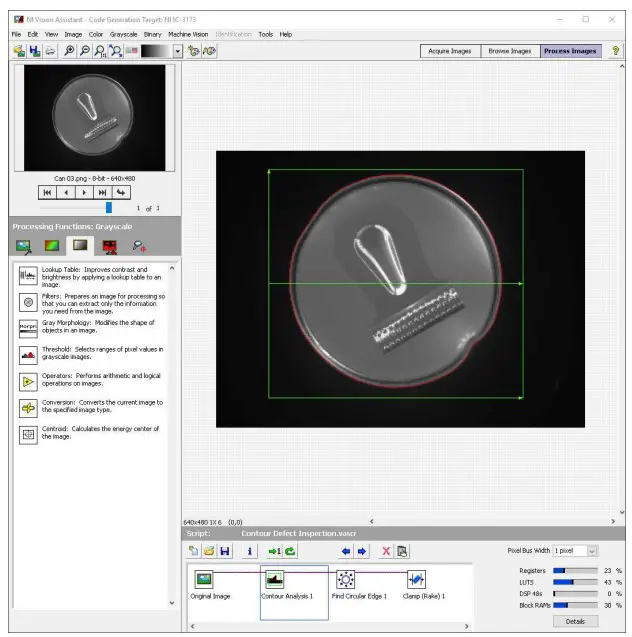Go to the next image in browser
The width and height of the screenshot is (632, 637).
point(84,191)
